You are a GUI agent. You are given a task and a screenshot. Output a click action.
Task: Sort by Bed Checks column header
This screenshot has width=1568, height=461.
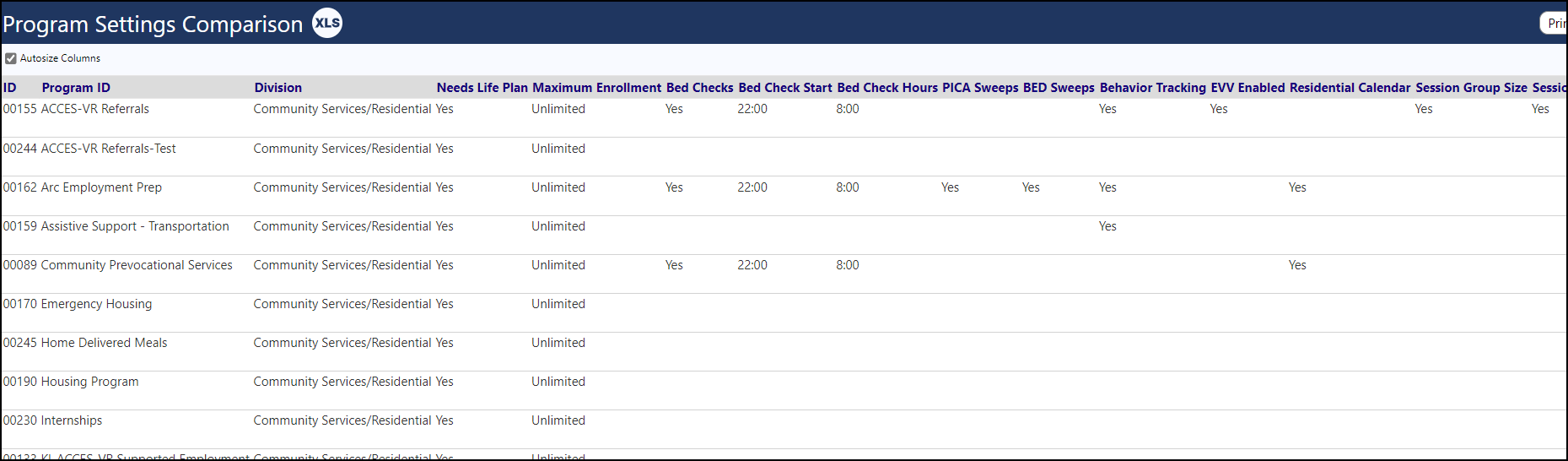click(x=699, y=88)
